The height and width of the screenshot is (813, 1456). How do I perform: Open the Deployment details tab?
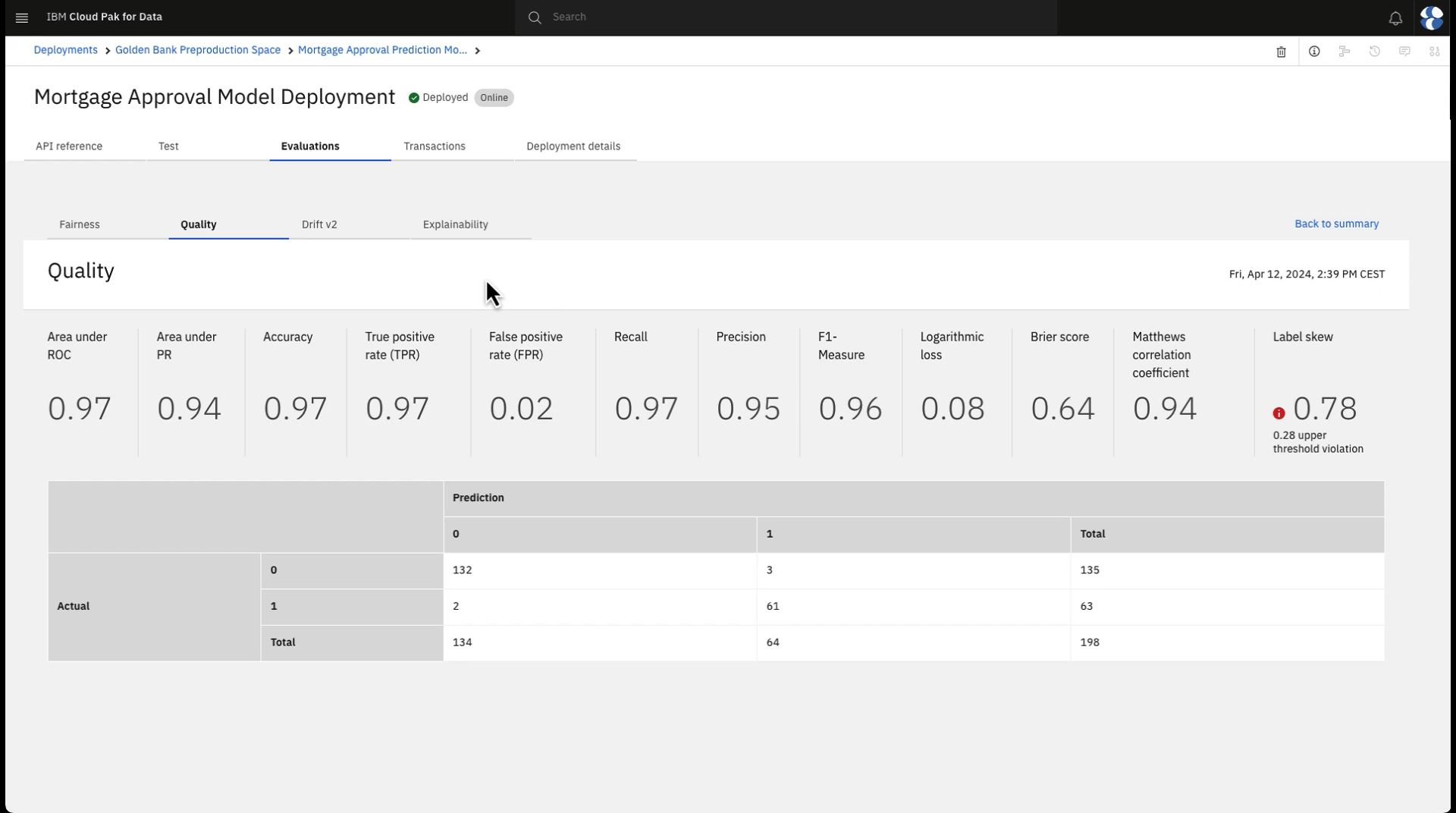tap(573, 146)
